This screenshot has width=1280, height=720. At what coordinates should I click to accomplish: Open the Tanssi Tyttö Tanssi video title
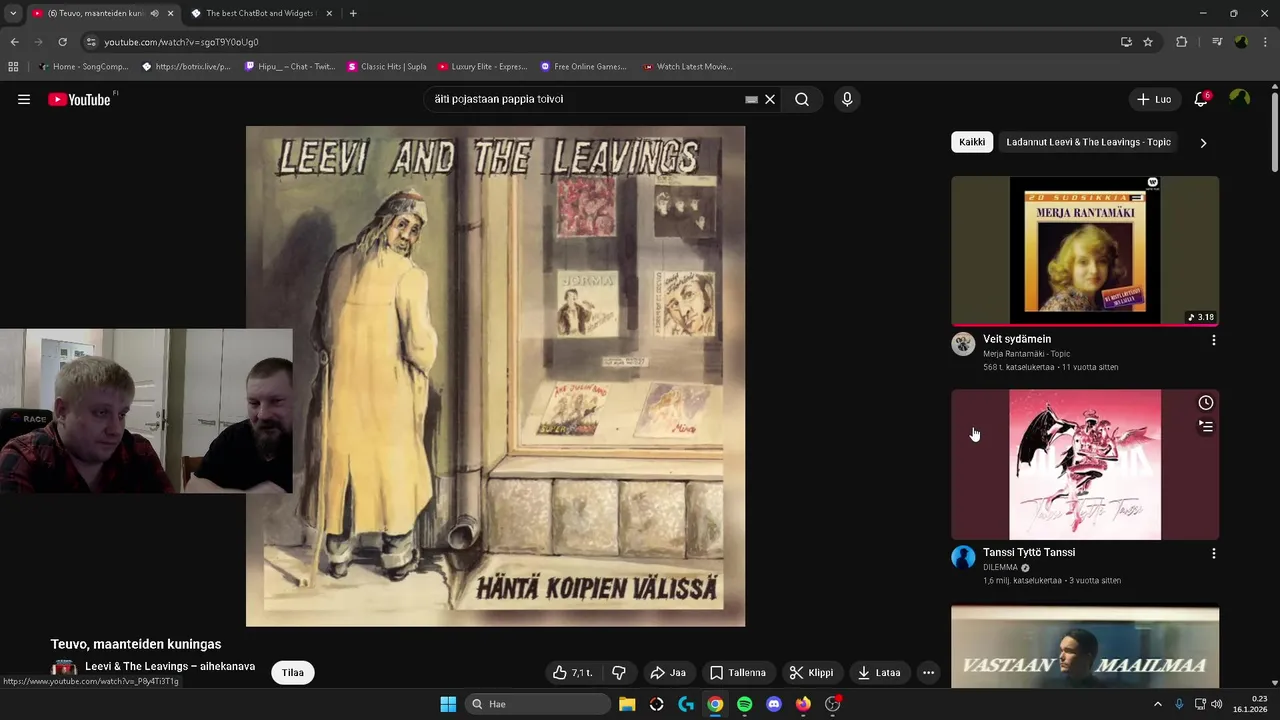pos(1029,552)
